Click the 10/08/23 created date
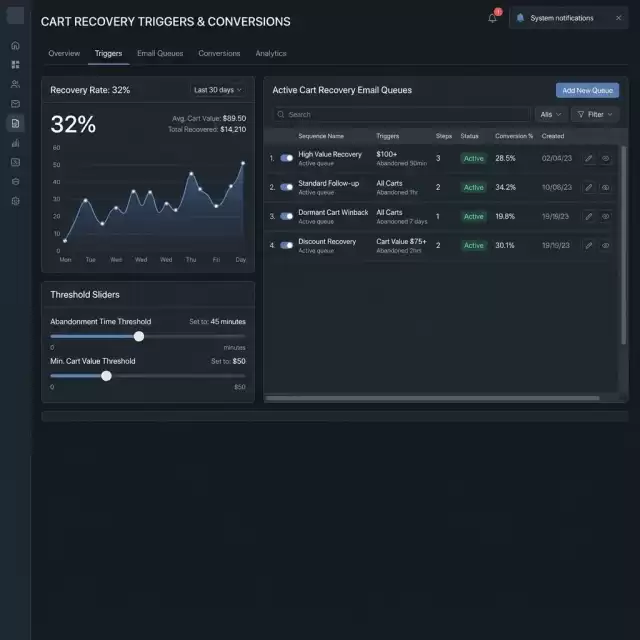Image resolution: width=640 pixels, height=640 pixels. pos(556,187)
